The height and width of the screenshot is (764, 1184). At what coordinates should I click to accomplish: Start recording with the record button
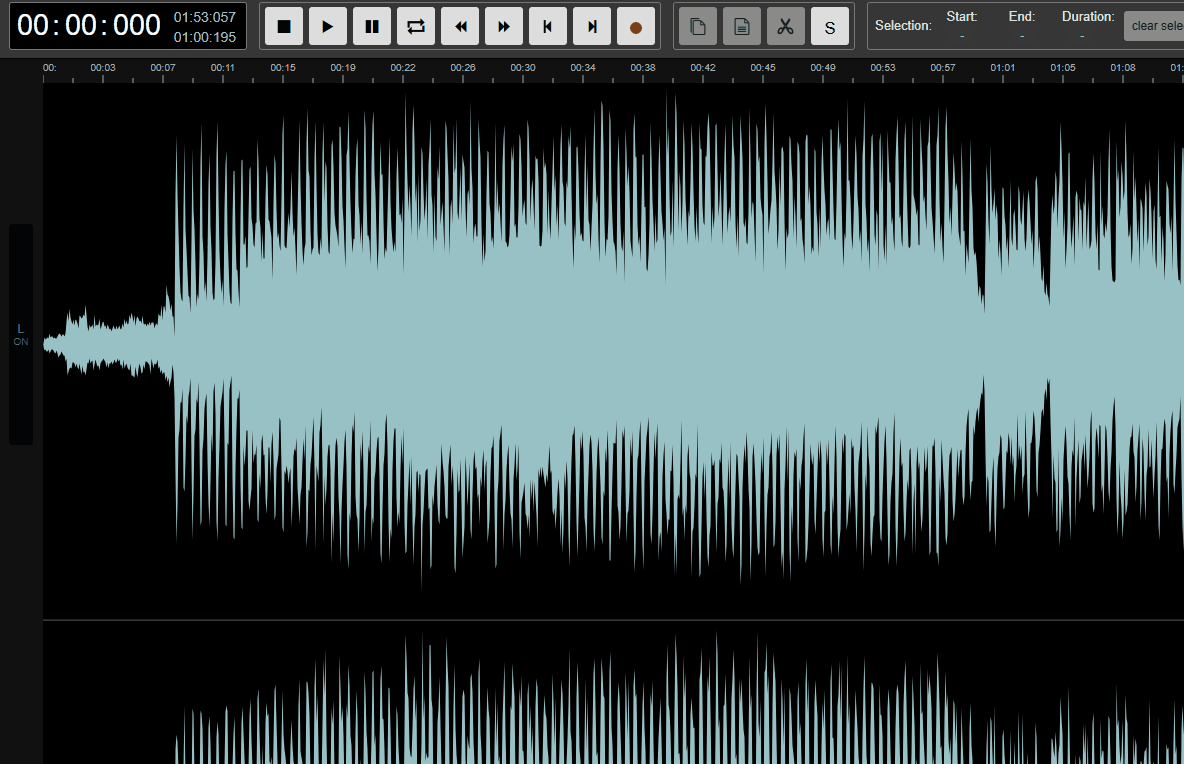[636, 26]
